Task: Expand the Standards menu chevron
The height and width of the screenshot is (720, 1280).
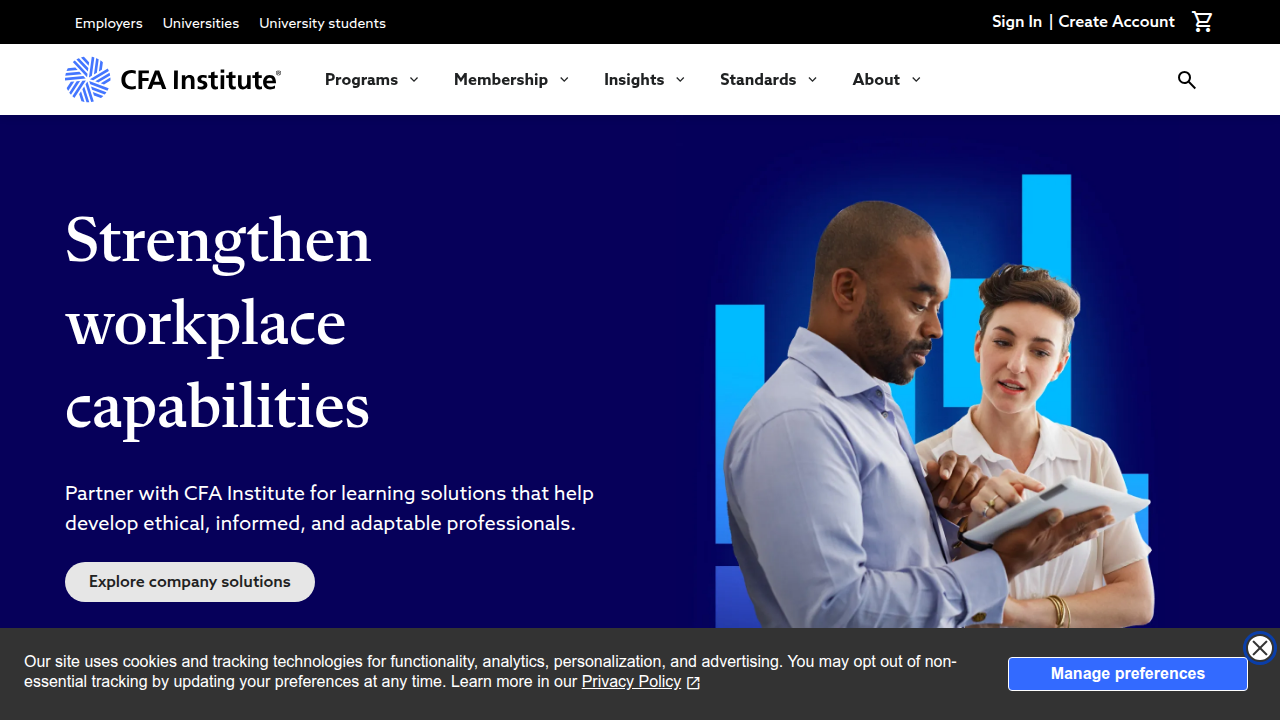Action: pyautogui.click(x=812, y=80)
